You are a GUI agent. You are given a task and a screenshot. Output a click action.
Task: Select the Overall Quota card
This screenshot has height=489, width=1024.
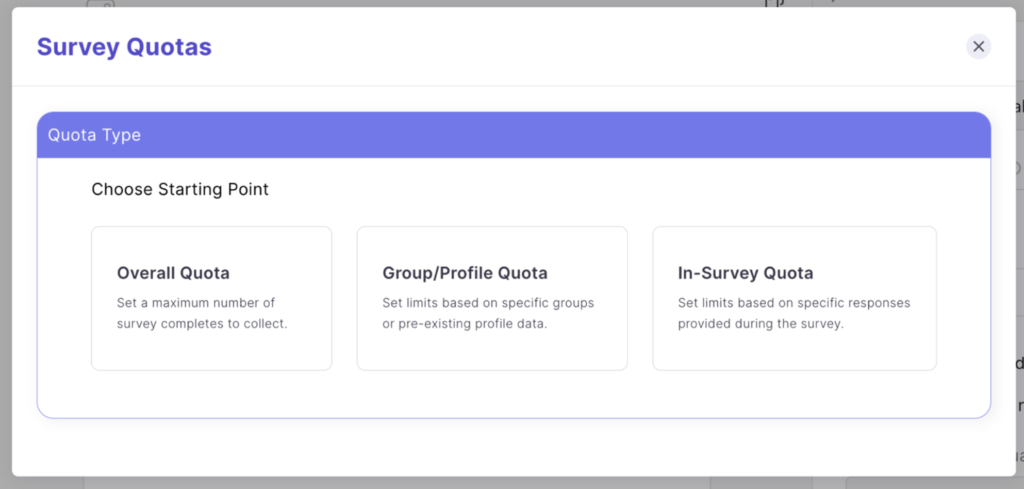[211, 341]
